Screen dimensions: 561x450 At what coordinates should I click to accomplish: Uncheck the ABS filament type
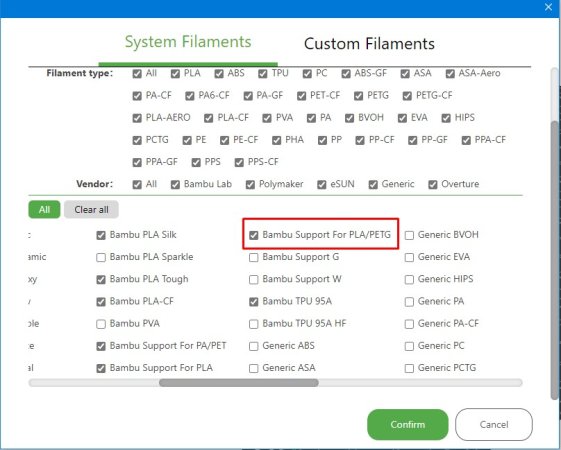[219, 74]
